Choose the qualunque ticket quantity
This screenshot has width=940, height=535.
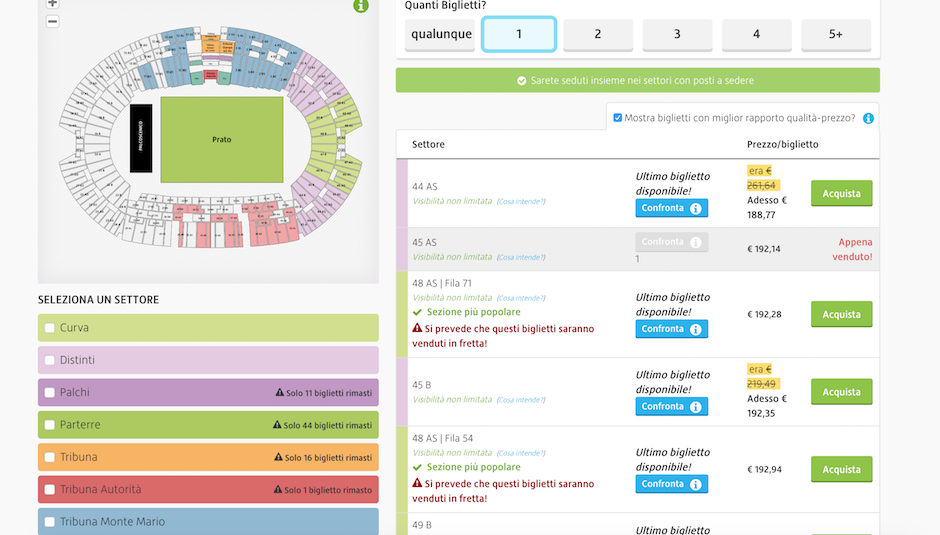[x=440, y=34]
